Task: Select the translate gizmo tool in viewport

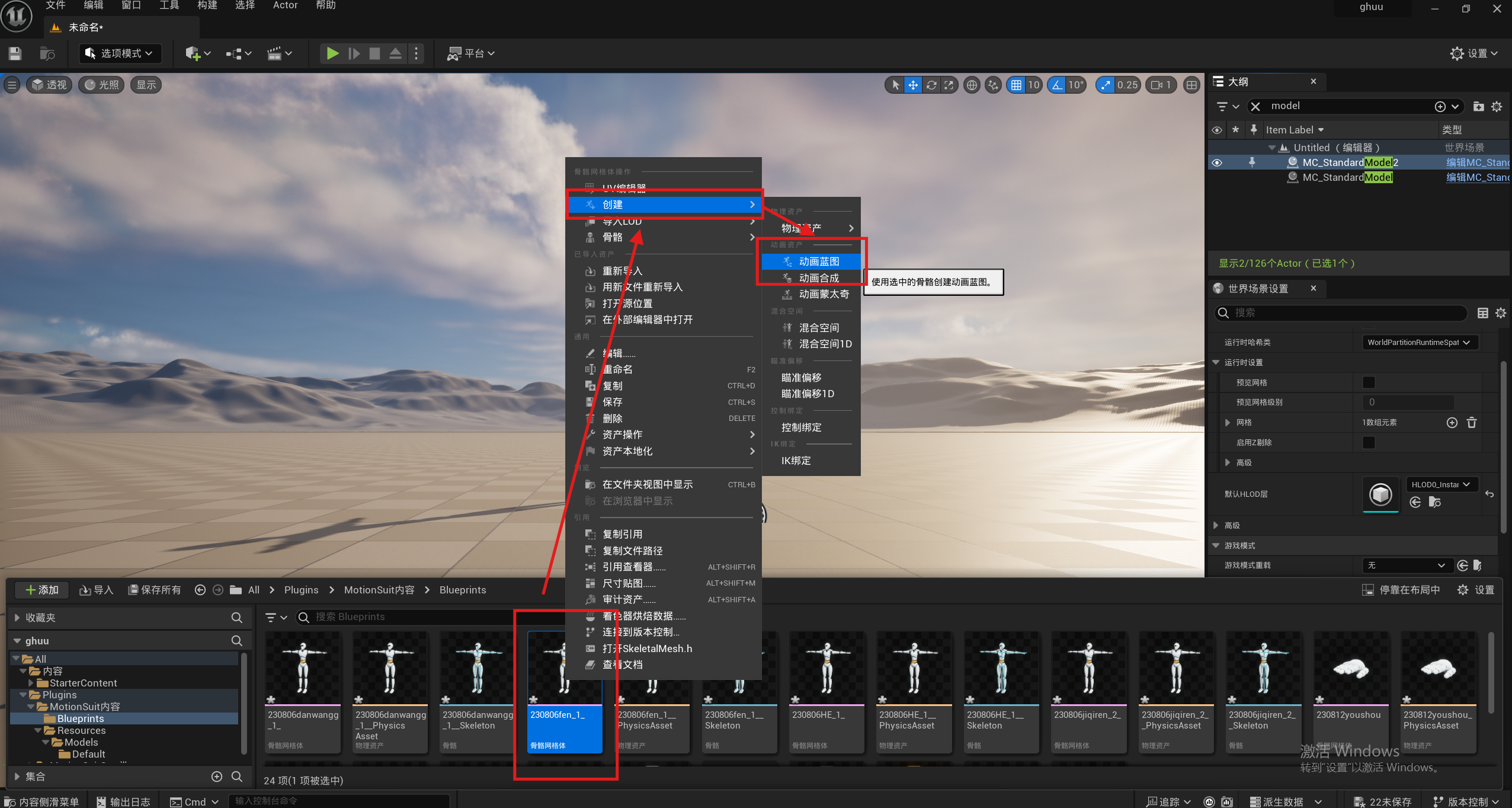Action: point(913,85)
